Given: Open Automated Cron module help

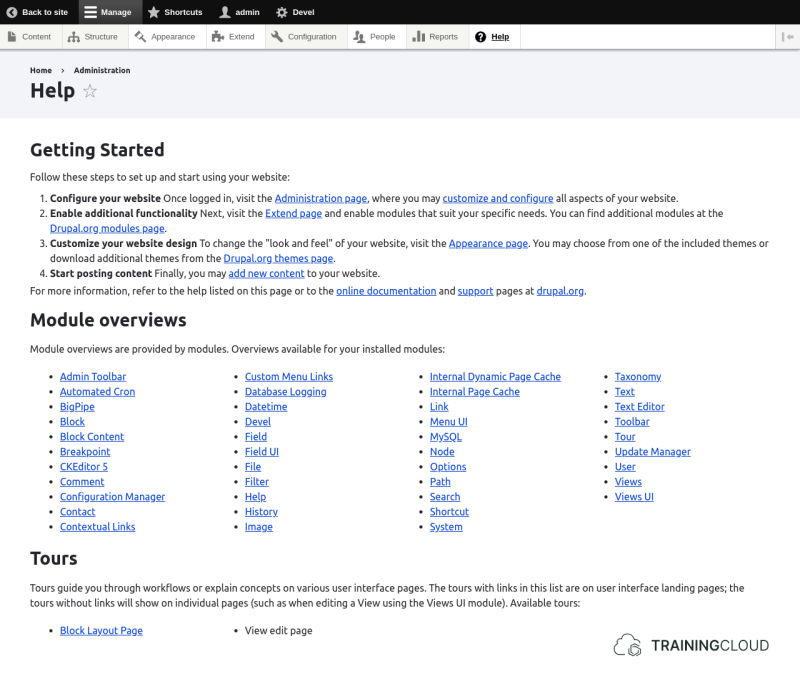Looking at the screenshot, I should pos(97,392).
